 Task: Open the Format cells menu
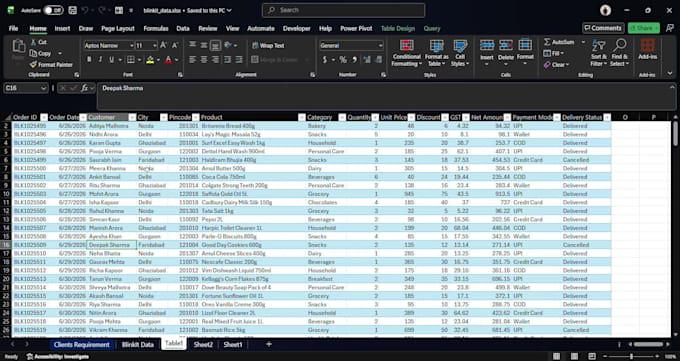[525, 53]
